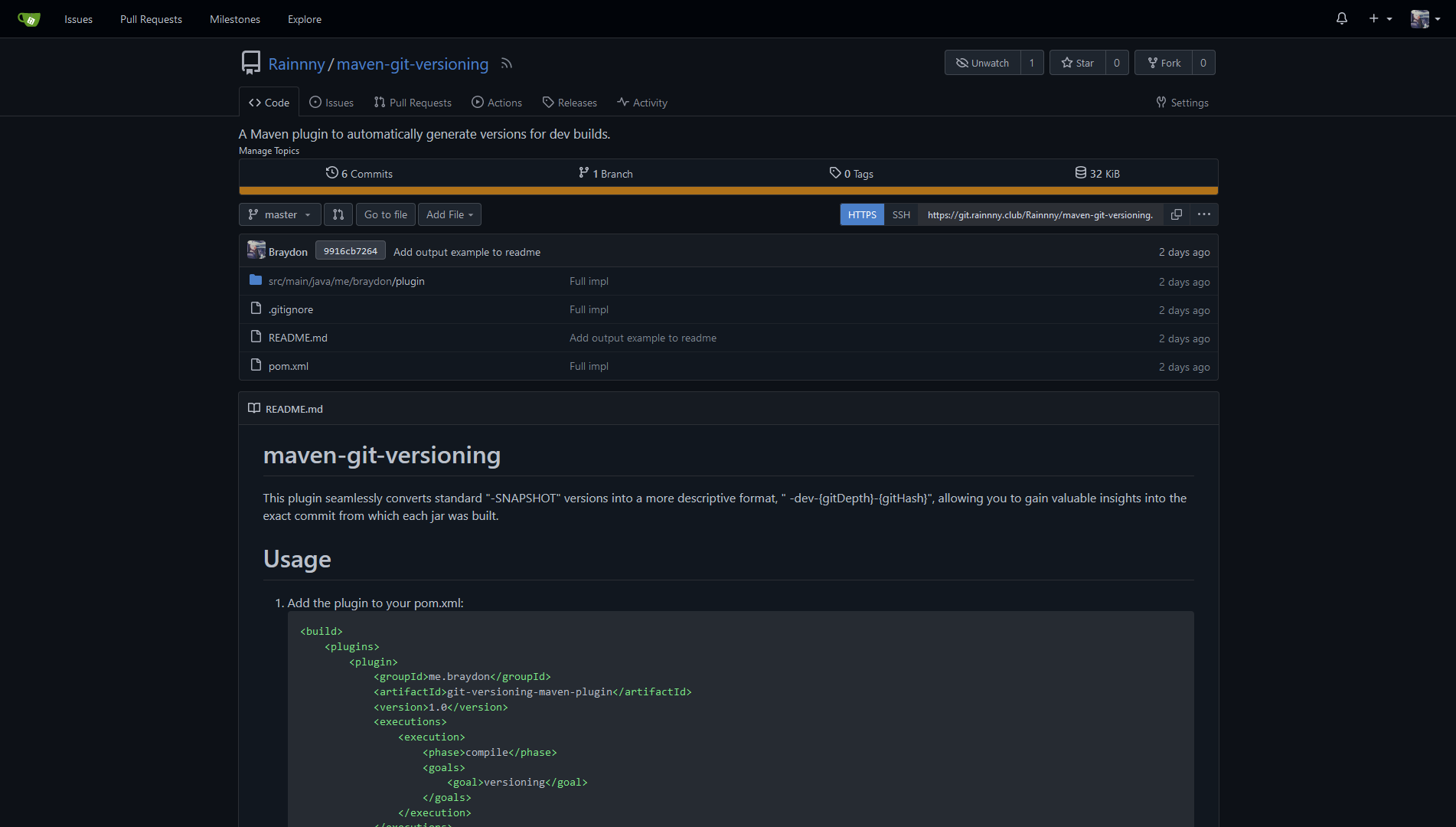
Task: Open the RSS feed for this repository
Action: tap(506, 64)
